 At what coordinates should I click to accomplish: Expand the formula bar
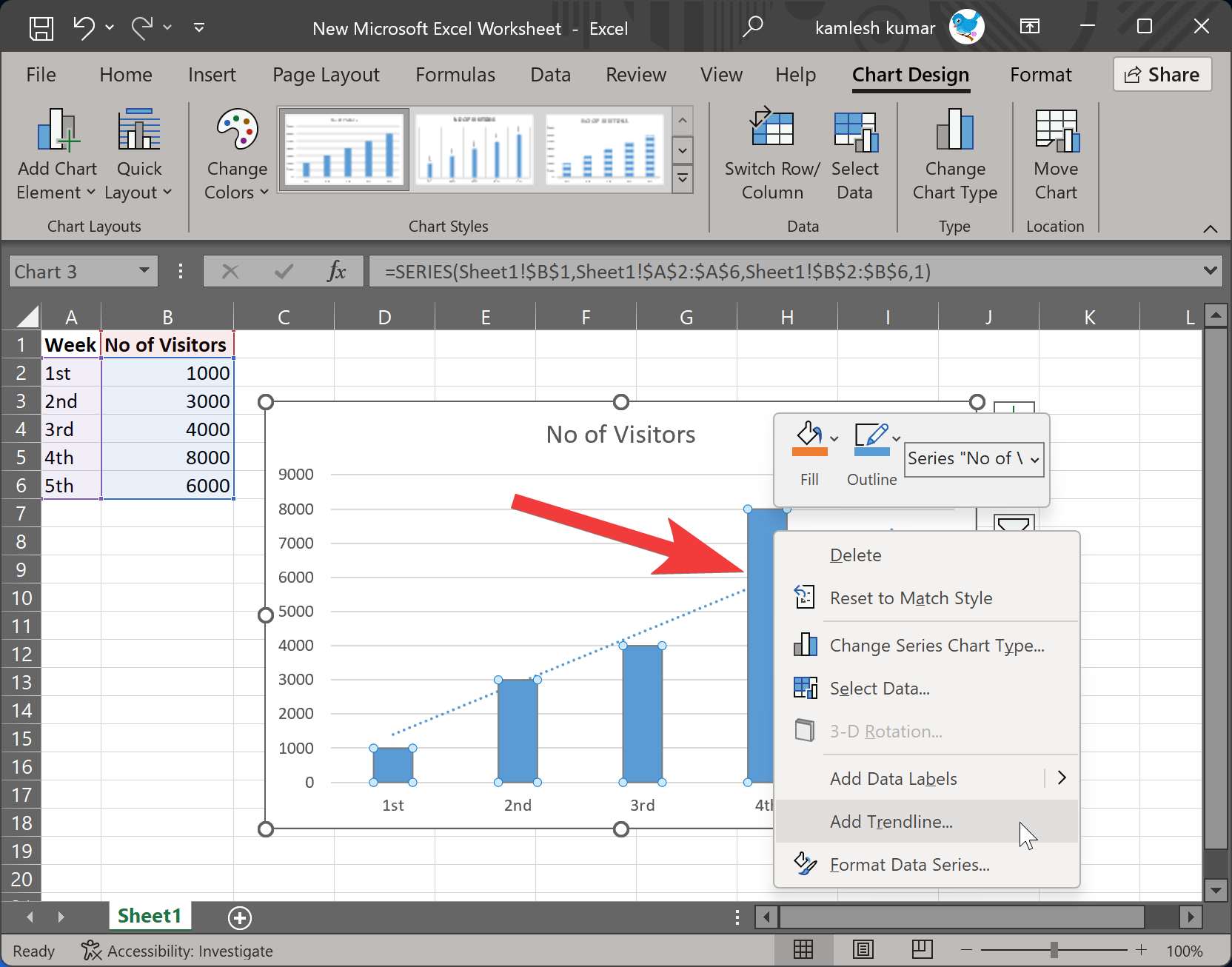coord(1211,270)
